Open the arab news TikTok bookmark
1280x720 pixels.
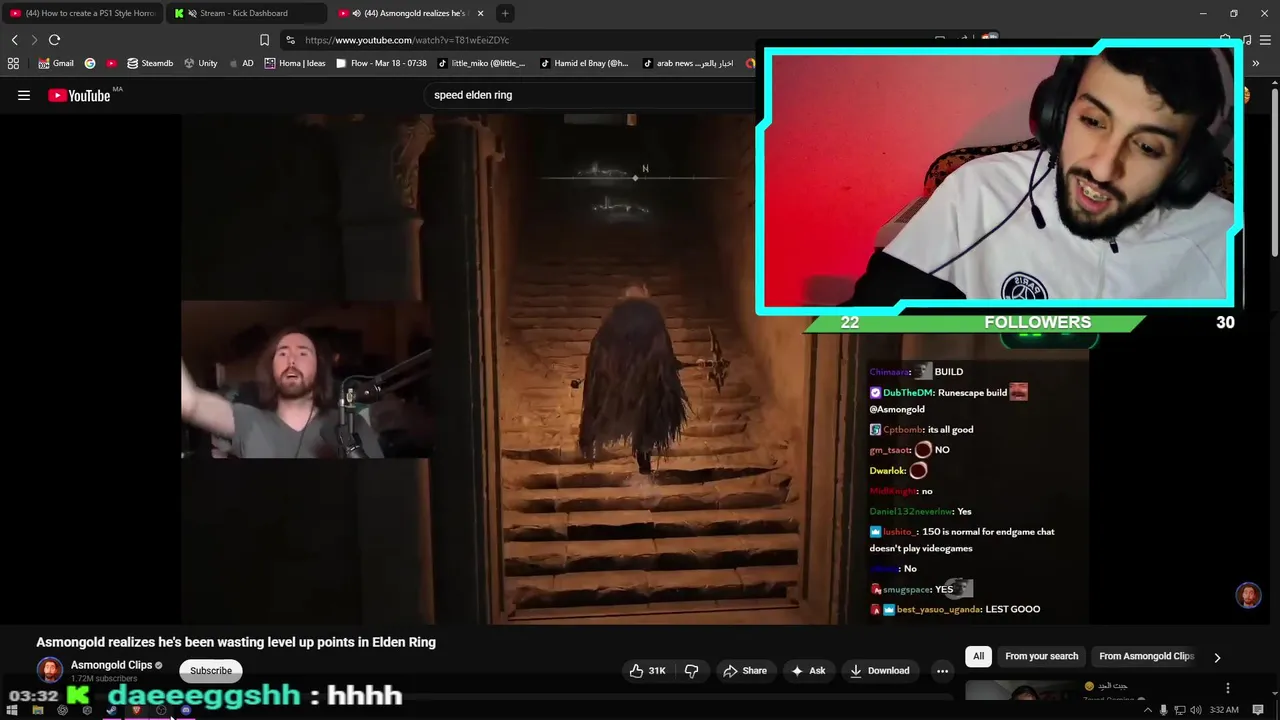(x=688, y=63)
